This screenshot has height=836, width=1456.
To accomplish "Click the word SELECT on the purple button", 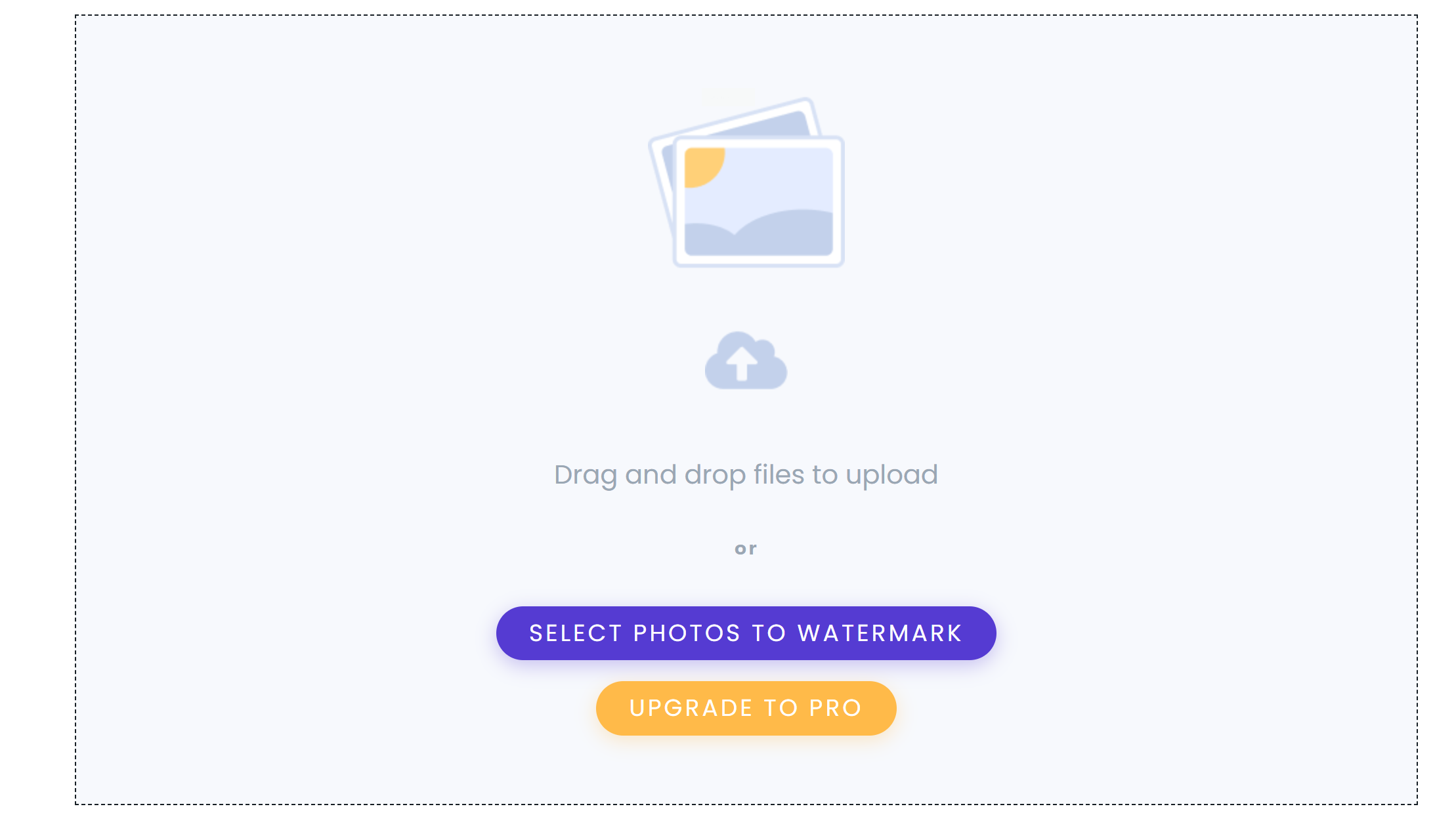I will [576, 633].
